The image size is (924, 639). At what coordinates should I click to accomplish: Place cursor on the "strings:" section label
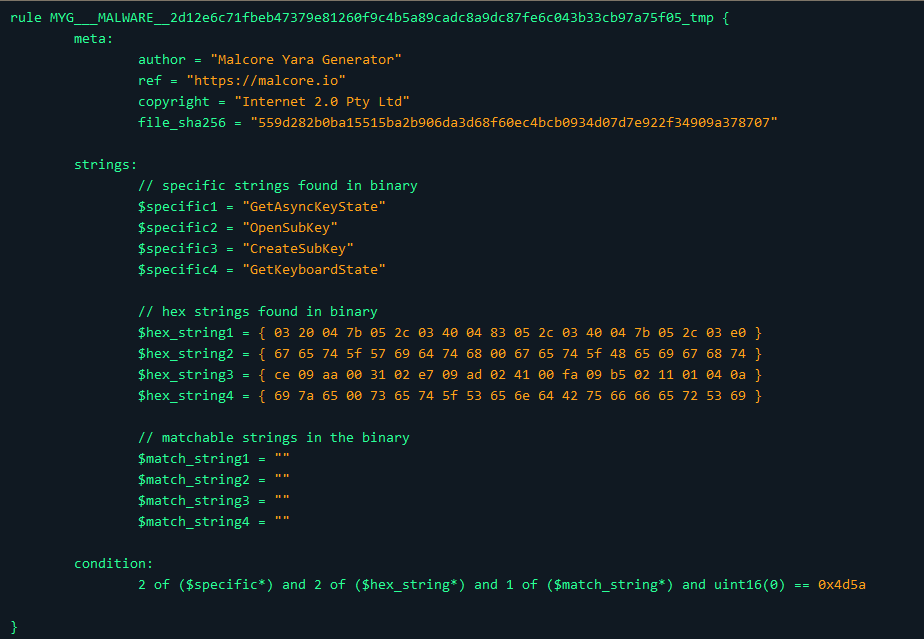coord(106,164)
